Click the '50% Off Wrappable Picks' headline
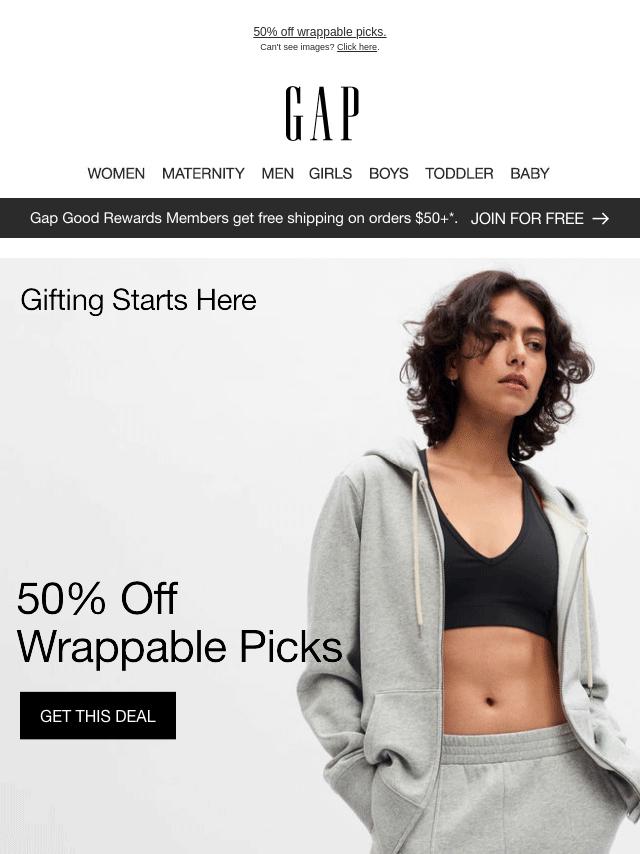This screenshot has height=854, width=640. [x=180, y=622]
